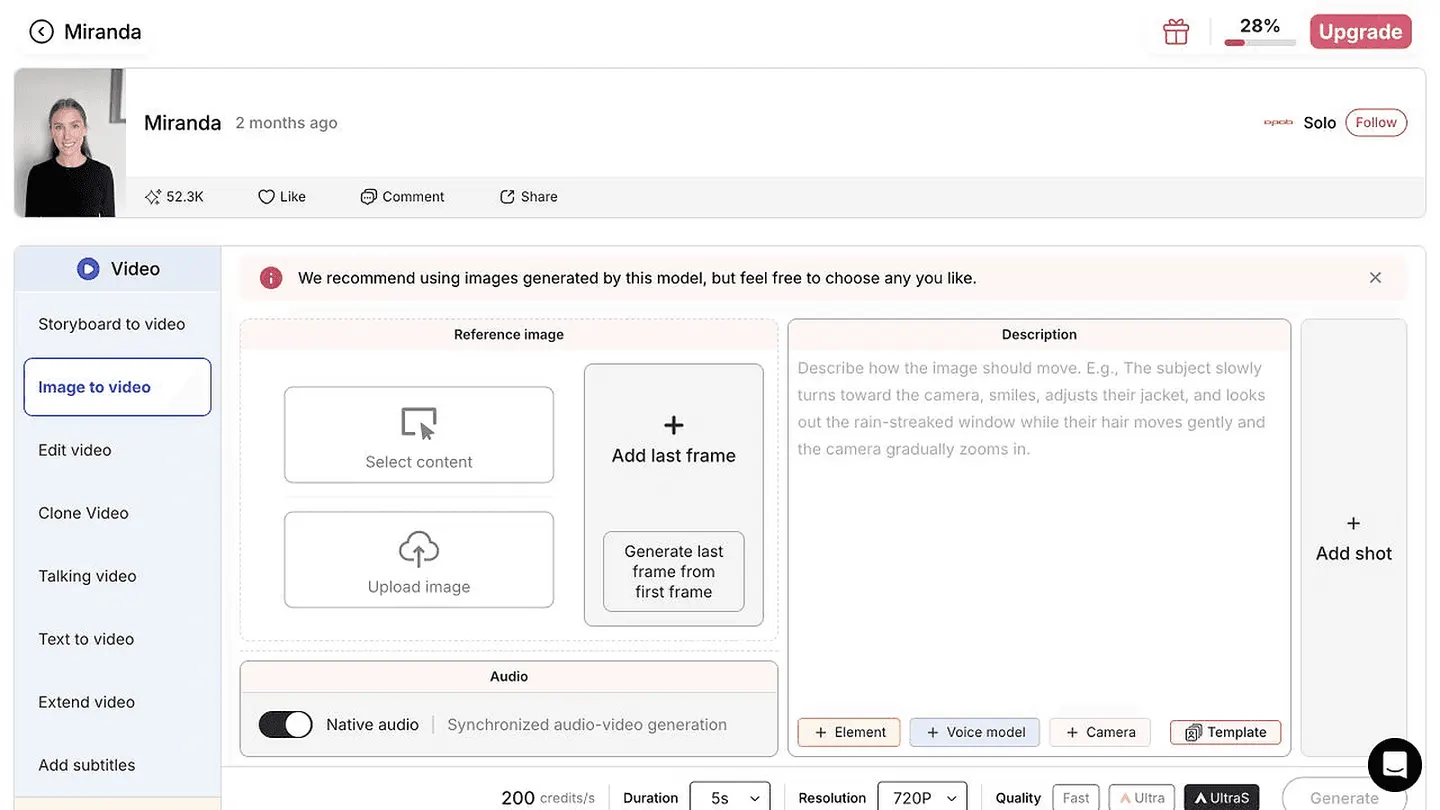Click the Share icon

tap(507, 197)
